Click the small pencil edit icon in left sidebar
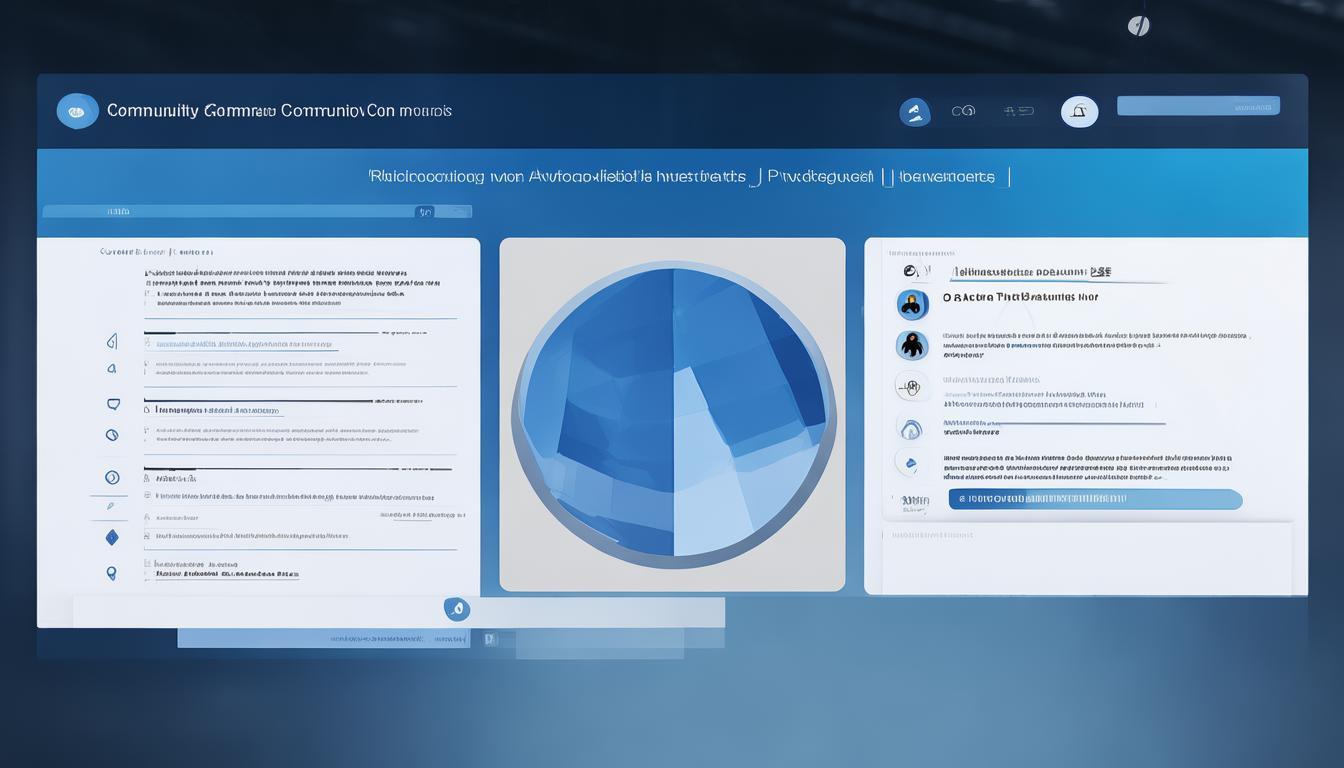Viewport: 1344px width, 768px height. click(x=111, y=507)
